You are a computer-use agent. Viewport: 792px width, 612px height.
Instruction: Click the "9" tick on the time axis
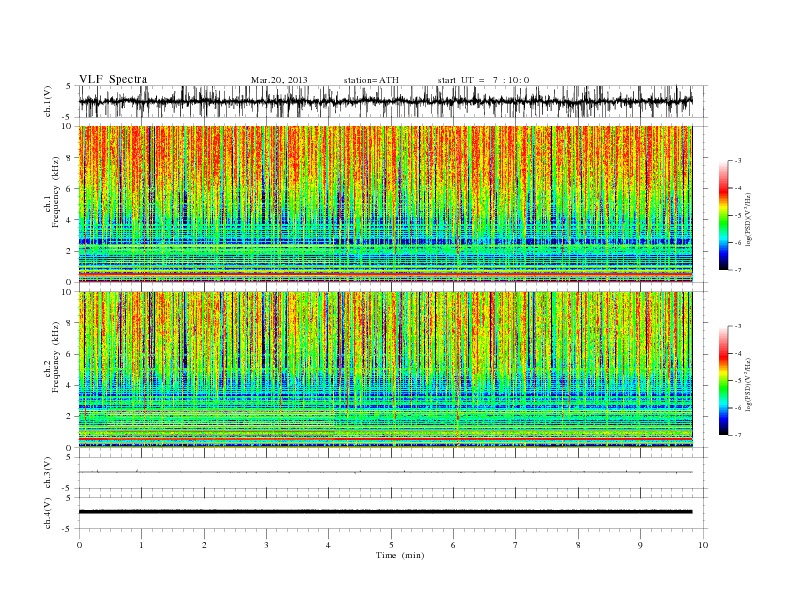point(640,545)
